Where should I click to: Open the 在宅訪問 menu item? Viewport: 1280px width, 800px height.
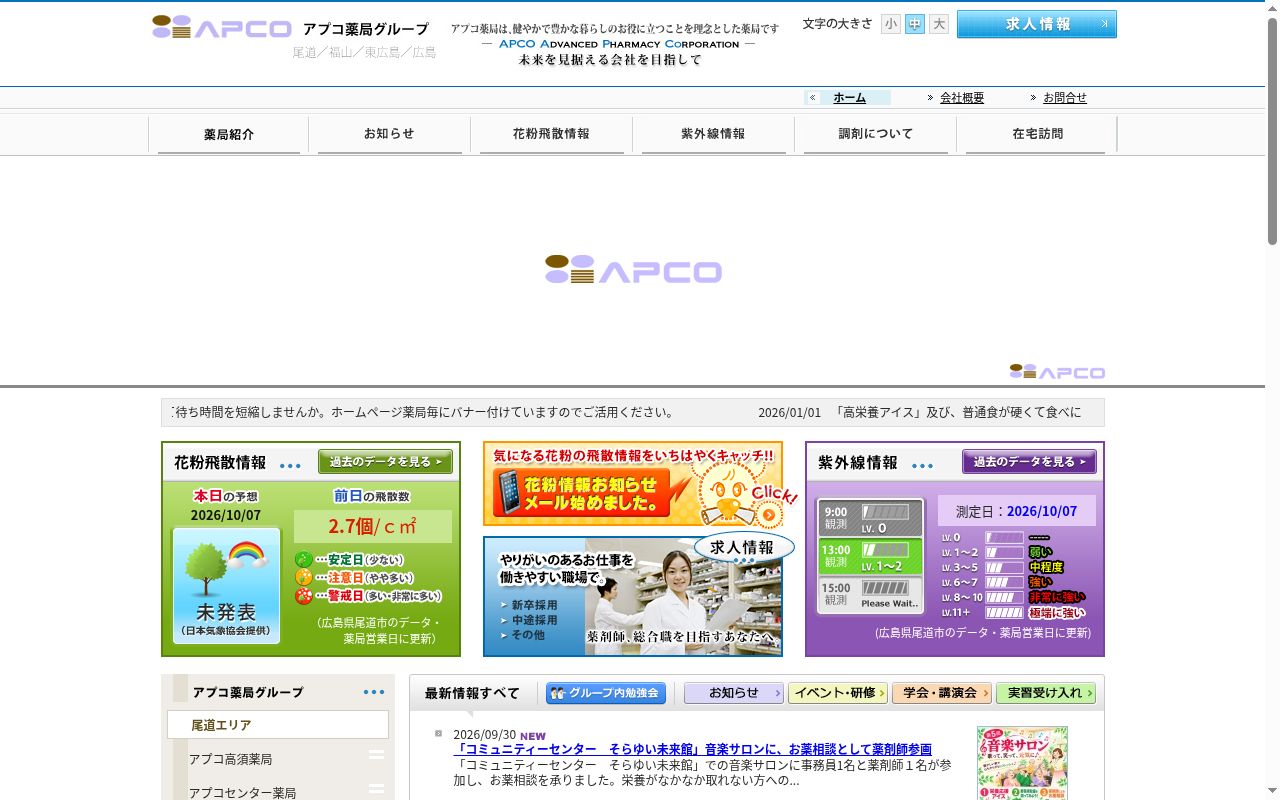click(1037, 134)
